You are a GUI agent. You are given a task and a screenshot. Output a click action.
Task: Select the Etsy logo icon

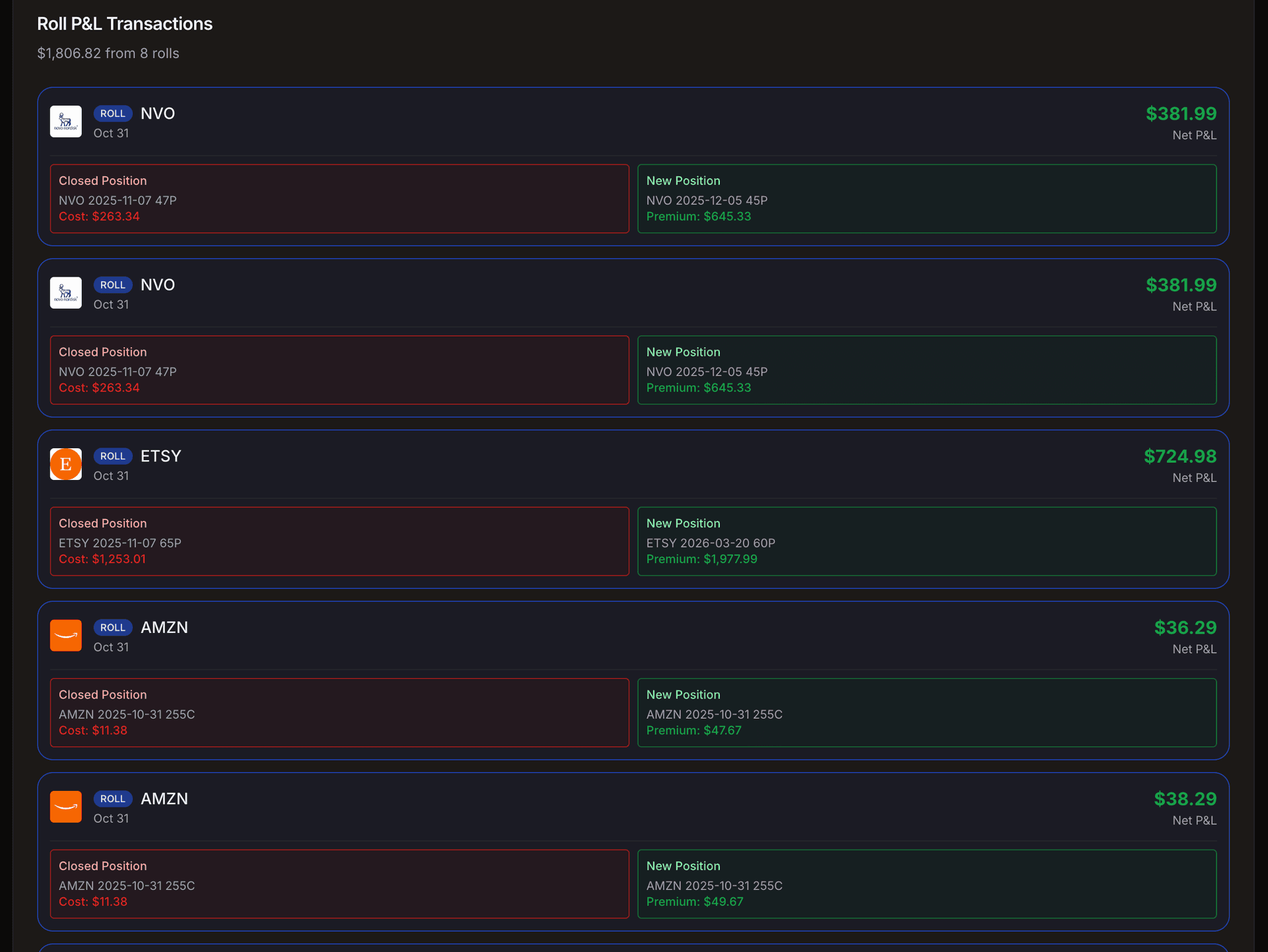65,464
